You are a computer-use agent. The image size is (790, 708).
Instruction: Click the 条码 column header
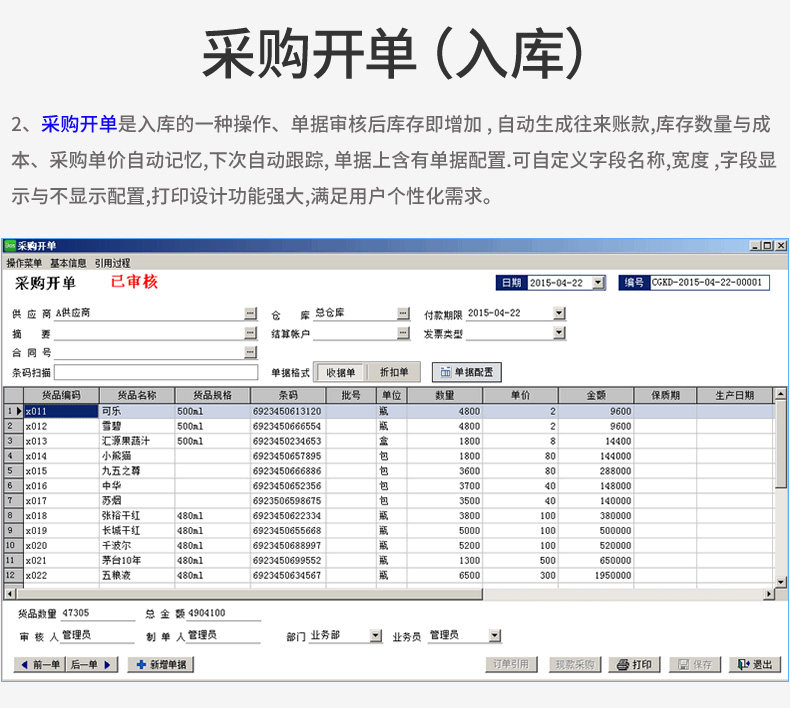(x=288, y=396)
